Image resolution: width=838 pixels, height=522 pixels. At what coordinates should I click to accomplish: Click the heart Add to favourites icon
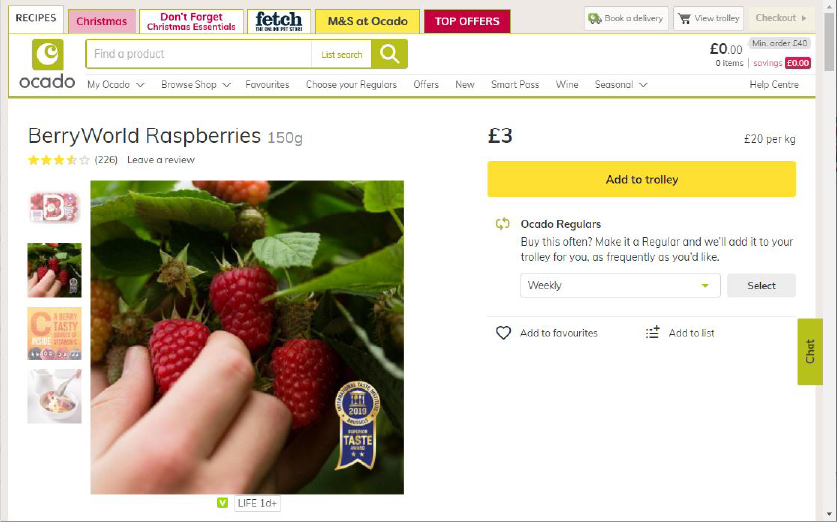503,333
